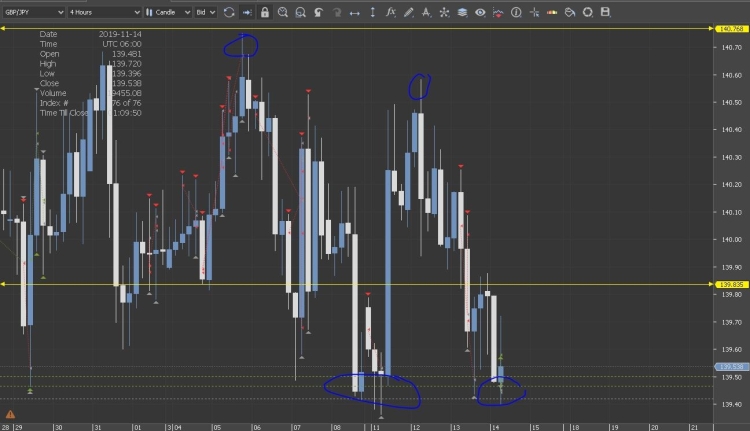Click the floppy disk save icon
The height and width of the screenshot is (431, 750).
pyautogui.click(x=606, y=12)
